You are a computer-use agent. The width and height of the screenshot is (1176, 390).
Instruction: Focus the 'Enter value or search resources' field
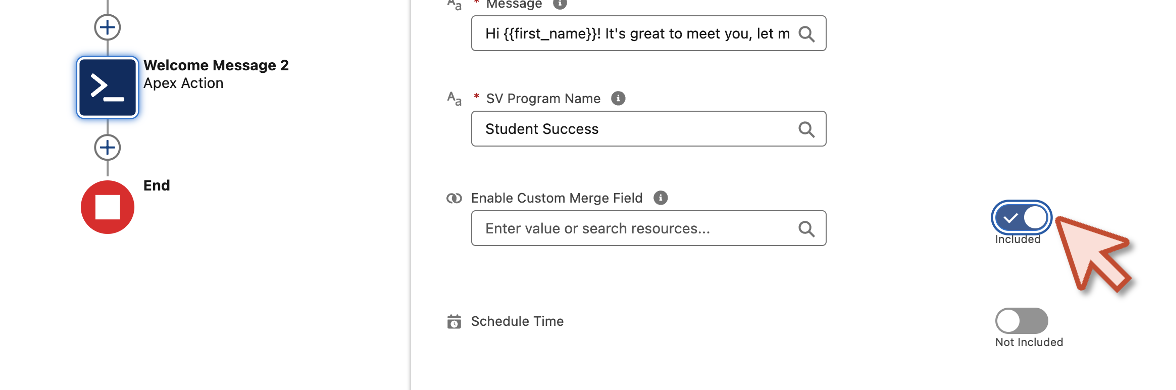[649, 228]
